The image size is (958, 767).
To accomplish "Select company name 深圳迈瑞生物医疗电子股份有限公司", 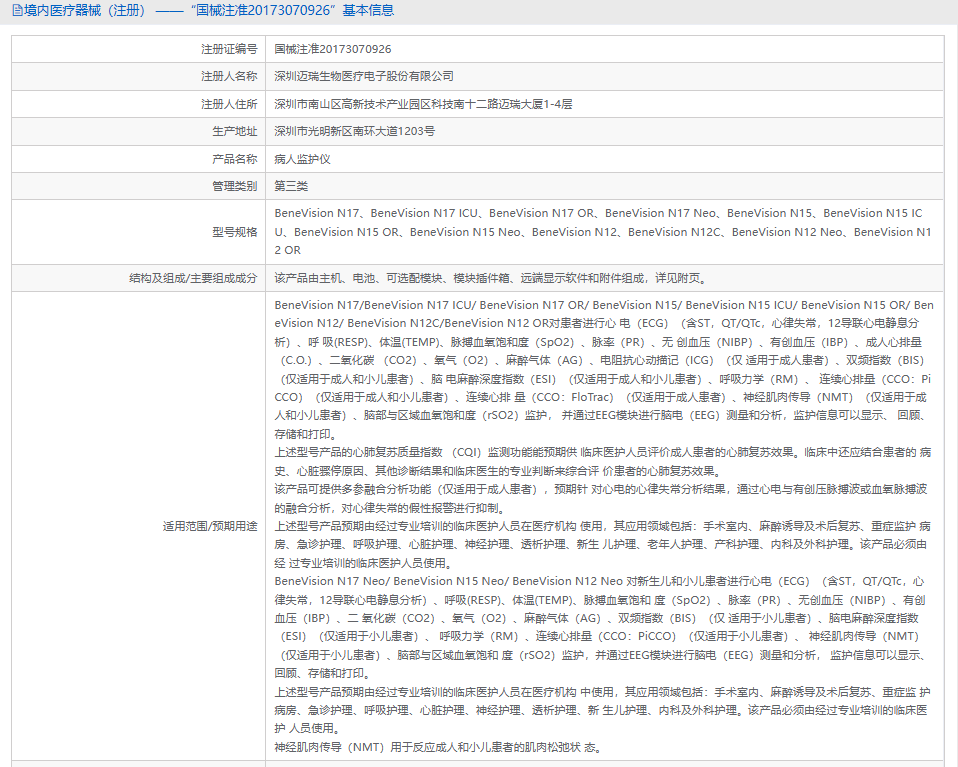I will point(364,76).
